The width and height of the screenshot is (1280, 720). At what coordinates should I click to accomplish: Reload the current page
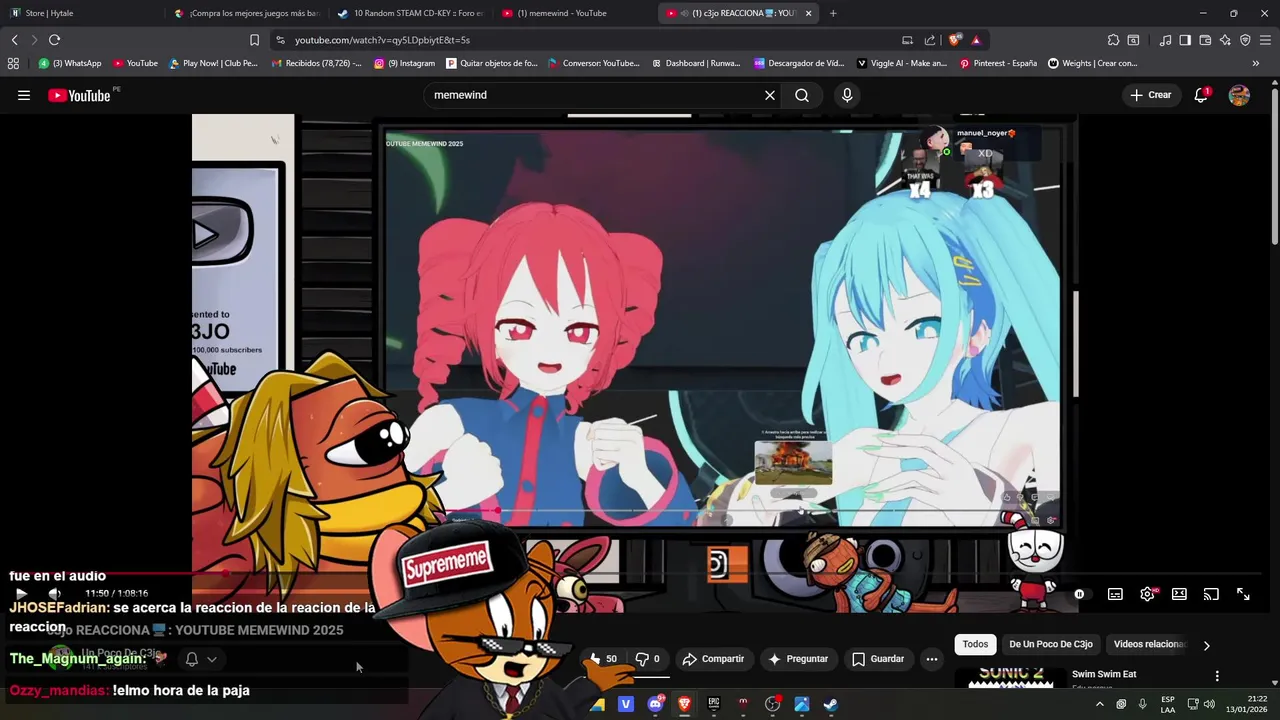(x=54, y=40)
